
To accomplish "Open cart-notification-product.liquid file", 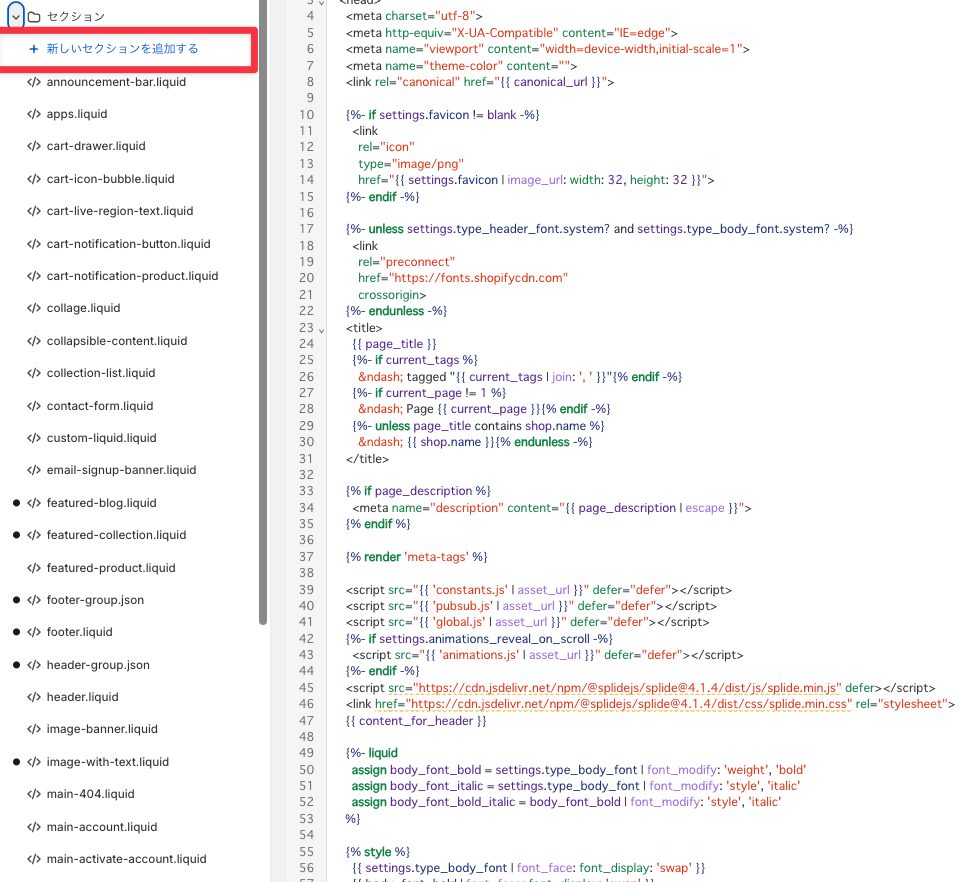I will [132, 276].
